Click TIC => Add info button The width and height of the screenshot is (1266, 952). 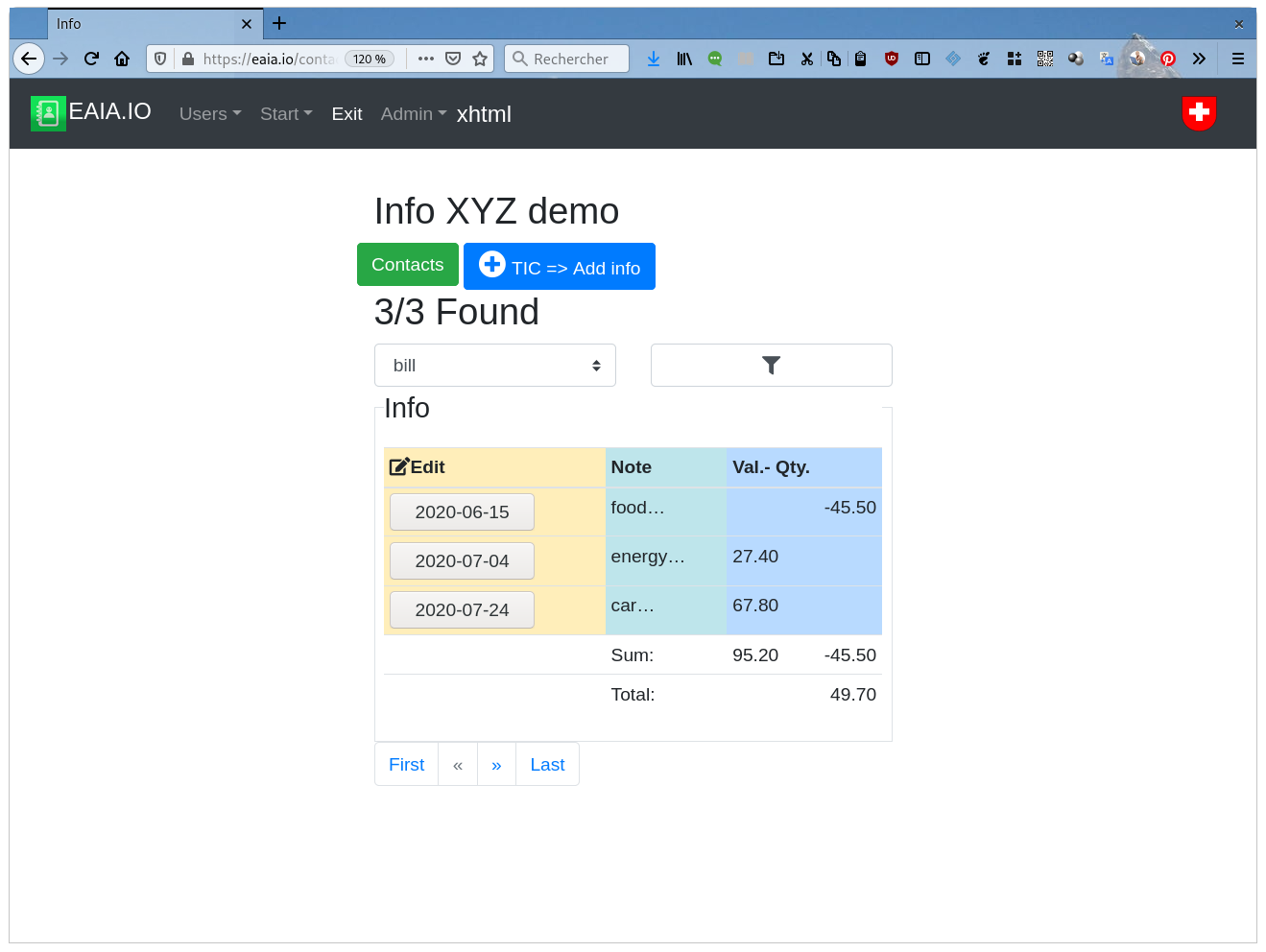pos(559,267)
